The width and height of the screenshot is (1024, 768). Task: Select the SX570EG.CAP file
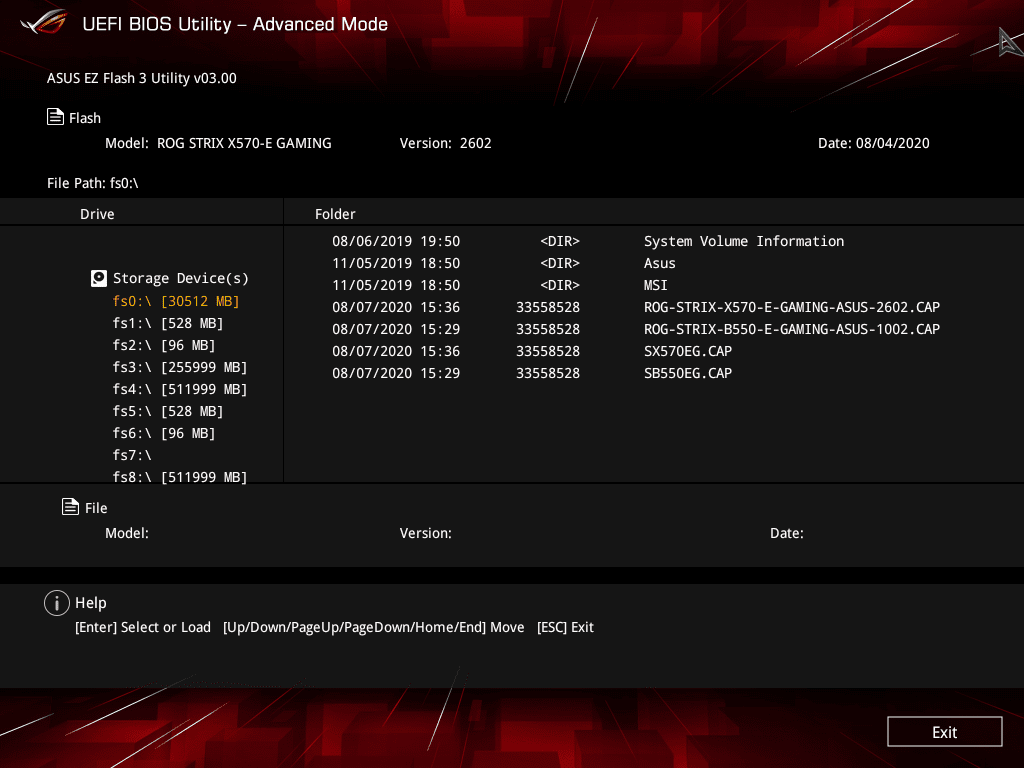pyautogui.click(x=688, y=351)
